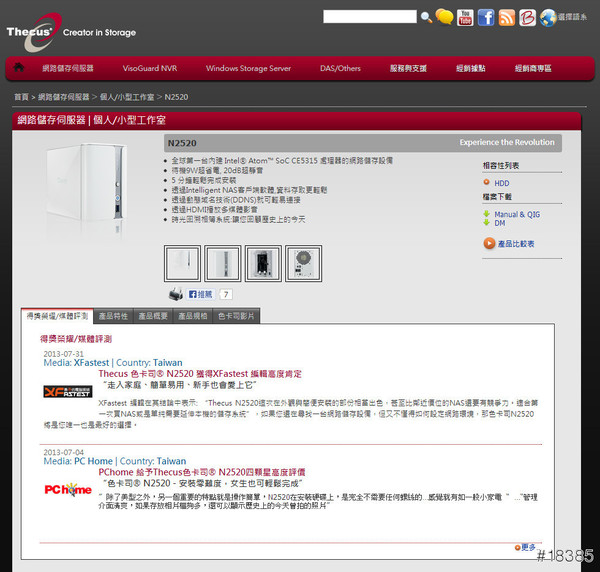Click the printer icon
600x572 pixels.
click(176, 294)
